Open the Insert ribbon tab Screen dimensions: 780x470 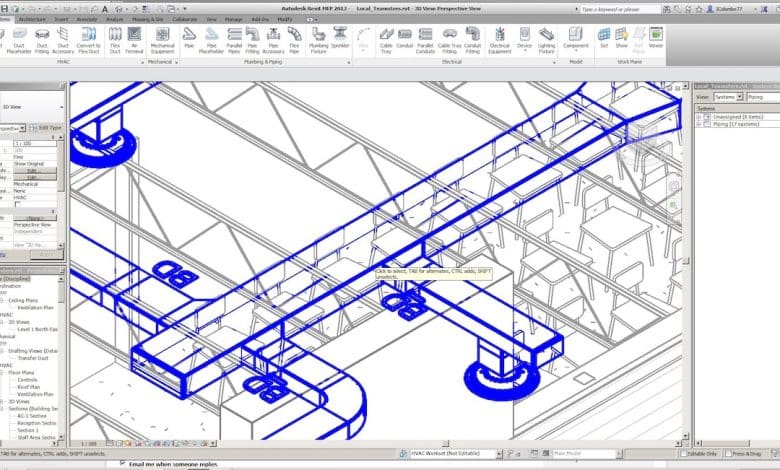pos(61,19)
